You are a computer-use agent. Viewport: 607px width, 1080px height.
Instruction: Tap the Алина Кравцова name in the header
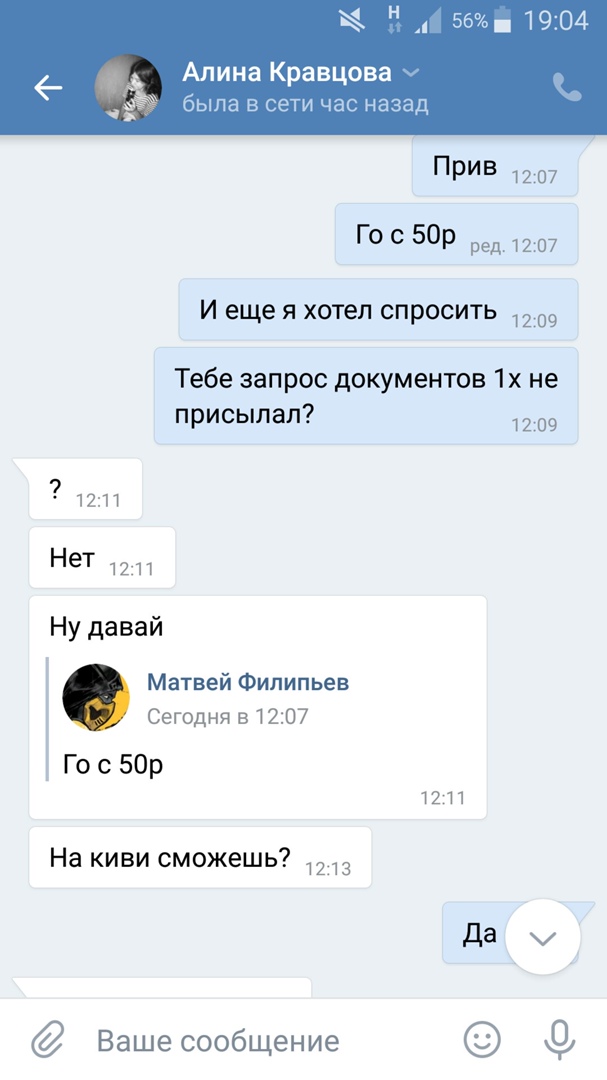point(287,72)
